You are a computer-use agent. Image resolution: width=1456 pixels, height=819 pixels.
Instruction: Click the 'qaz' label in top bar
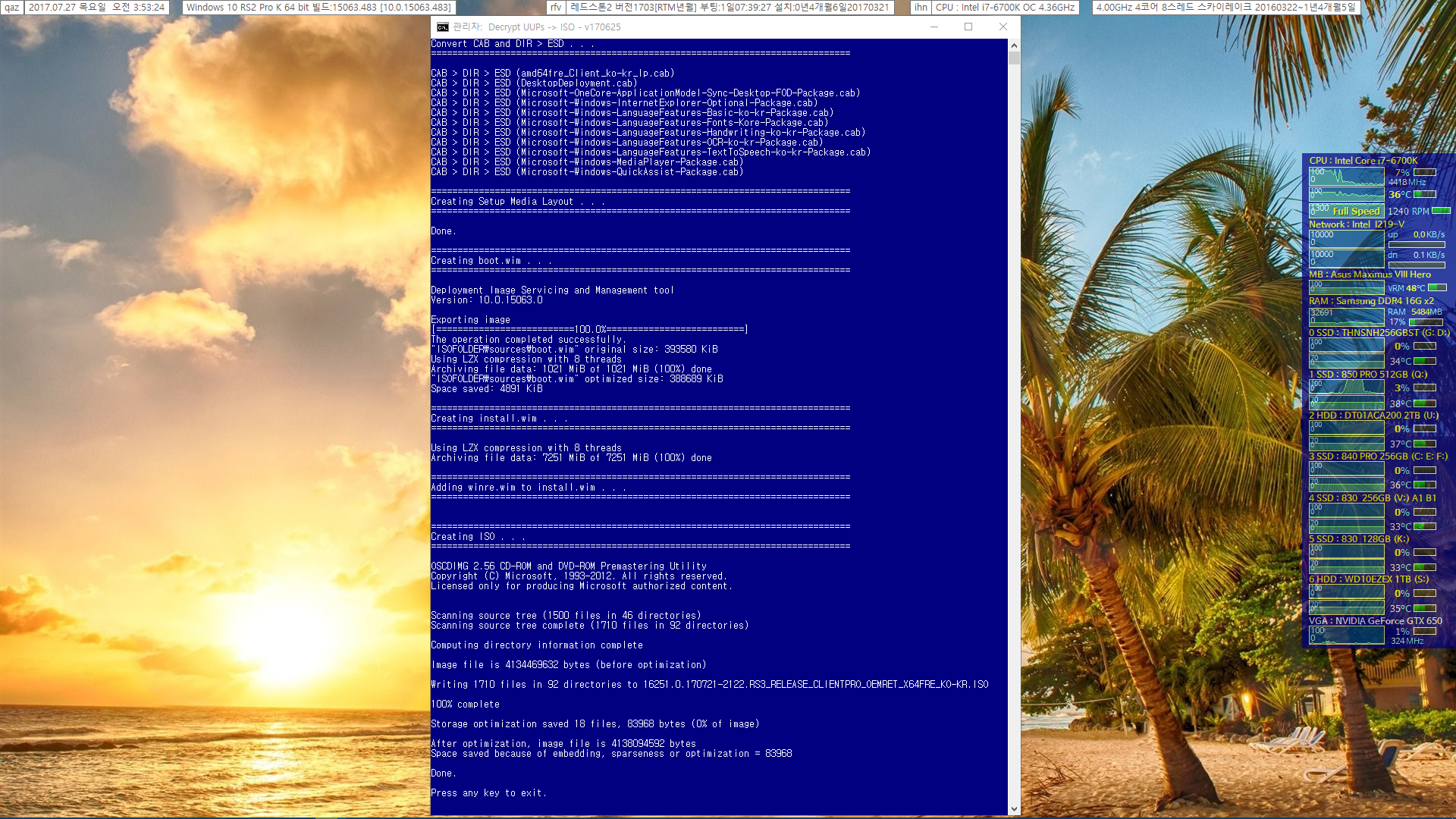[12, 7]
